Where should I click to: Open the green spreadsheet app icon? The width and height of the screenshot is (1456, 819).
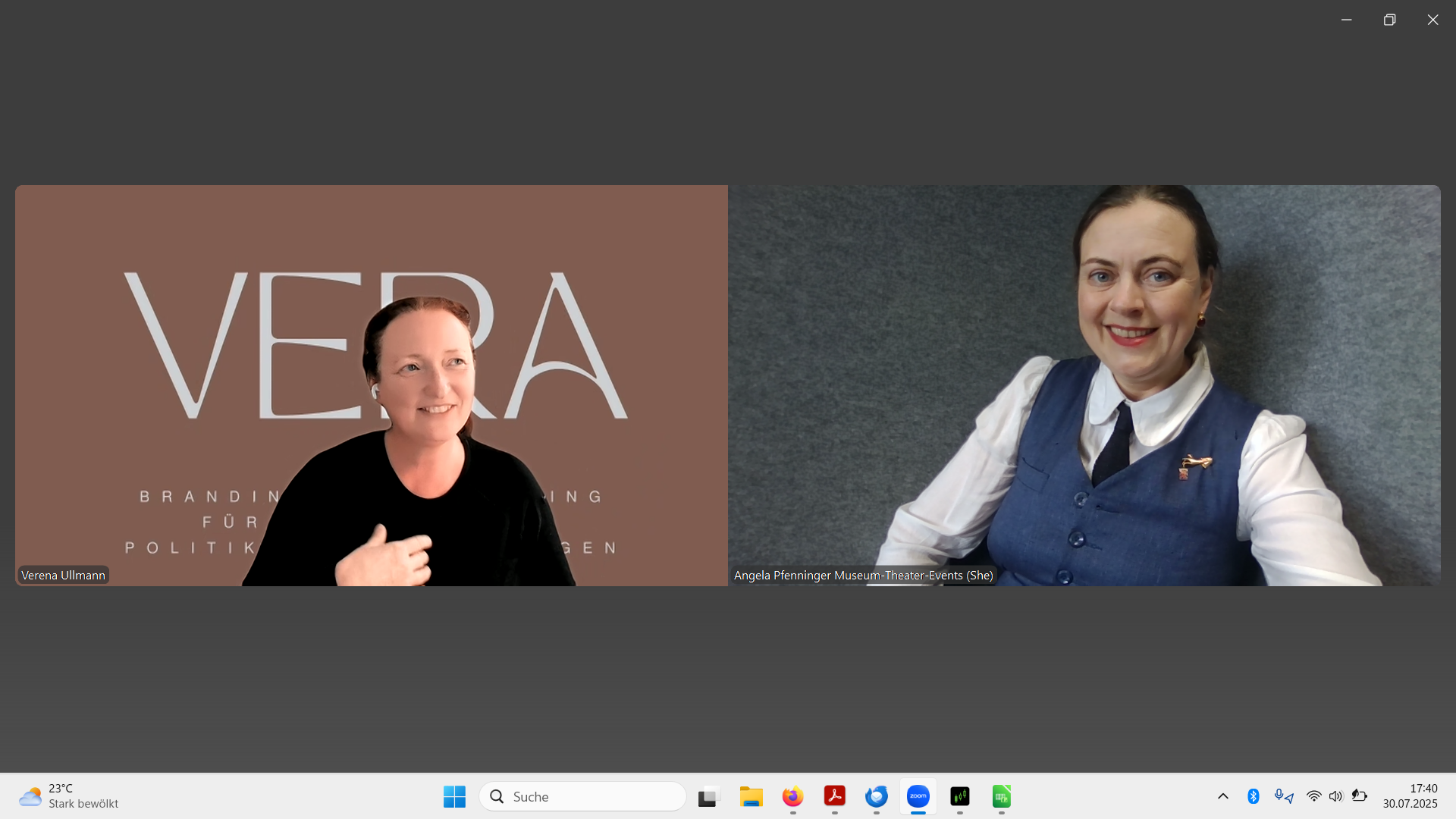1001,796
